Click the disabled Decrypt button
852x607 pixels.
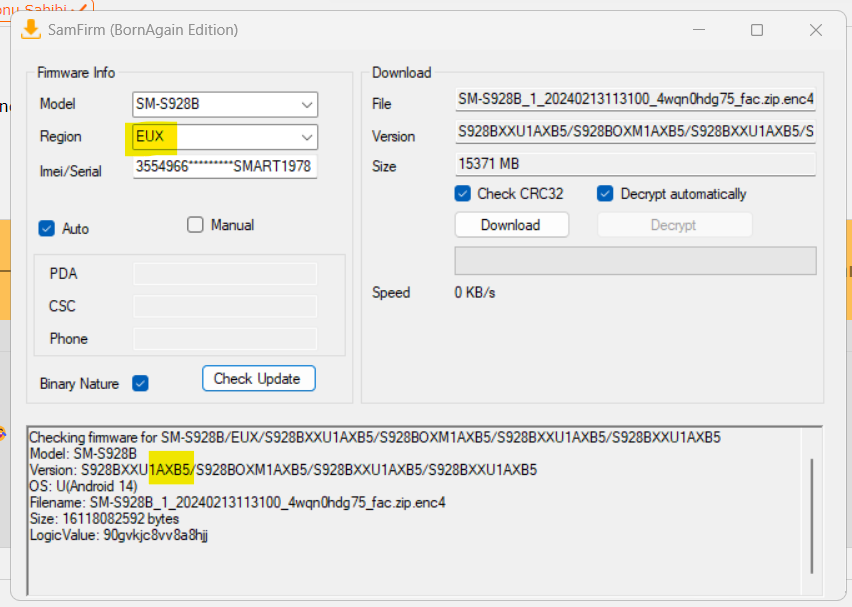pos(674,225)
